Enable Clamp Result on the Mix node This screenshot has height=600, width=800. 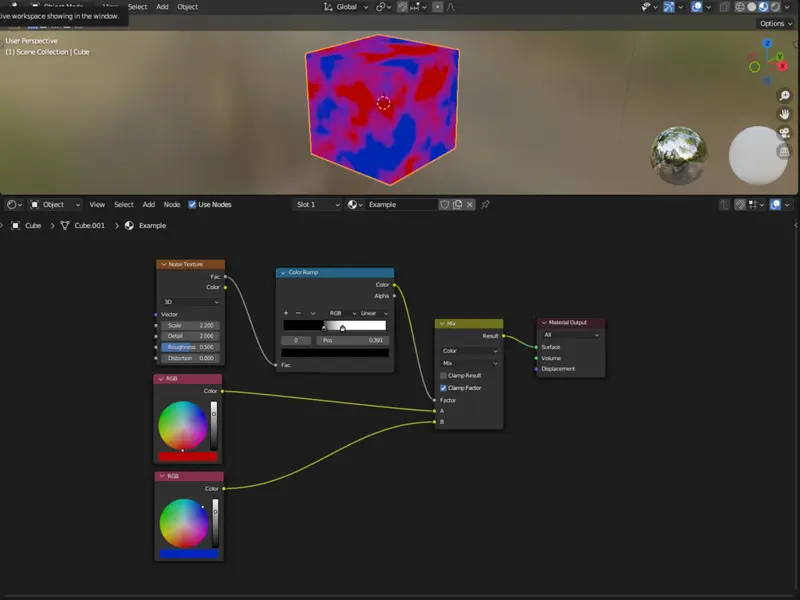pyautogui.click(x=442, y=377)
